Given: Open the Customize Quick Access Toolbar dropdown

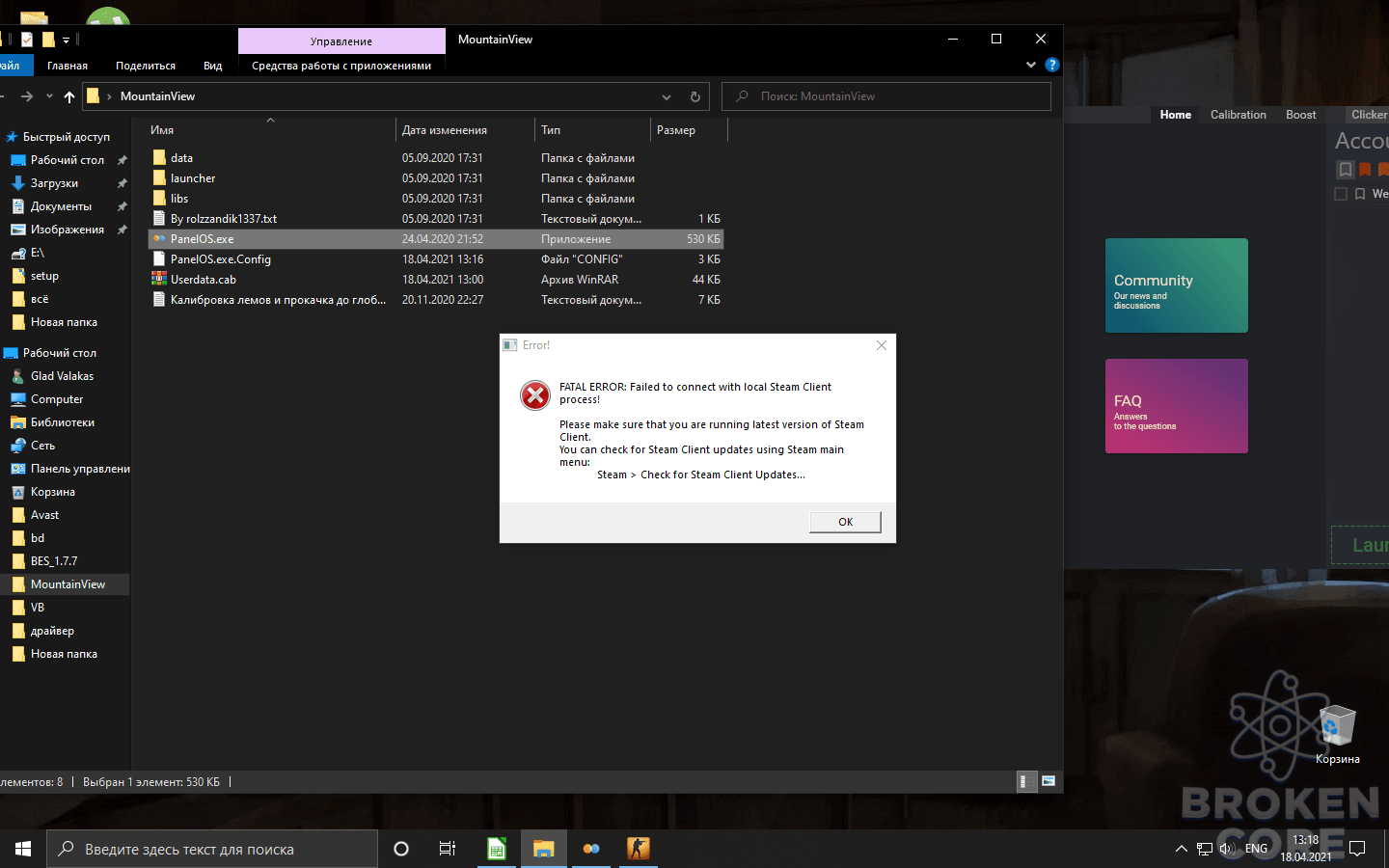Looking at the screenshot, I should 66,41.
